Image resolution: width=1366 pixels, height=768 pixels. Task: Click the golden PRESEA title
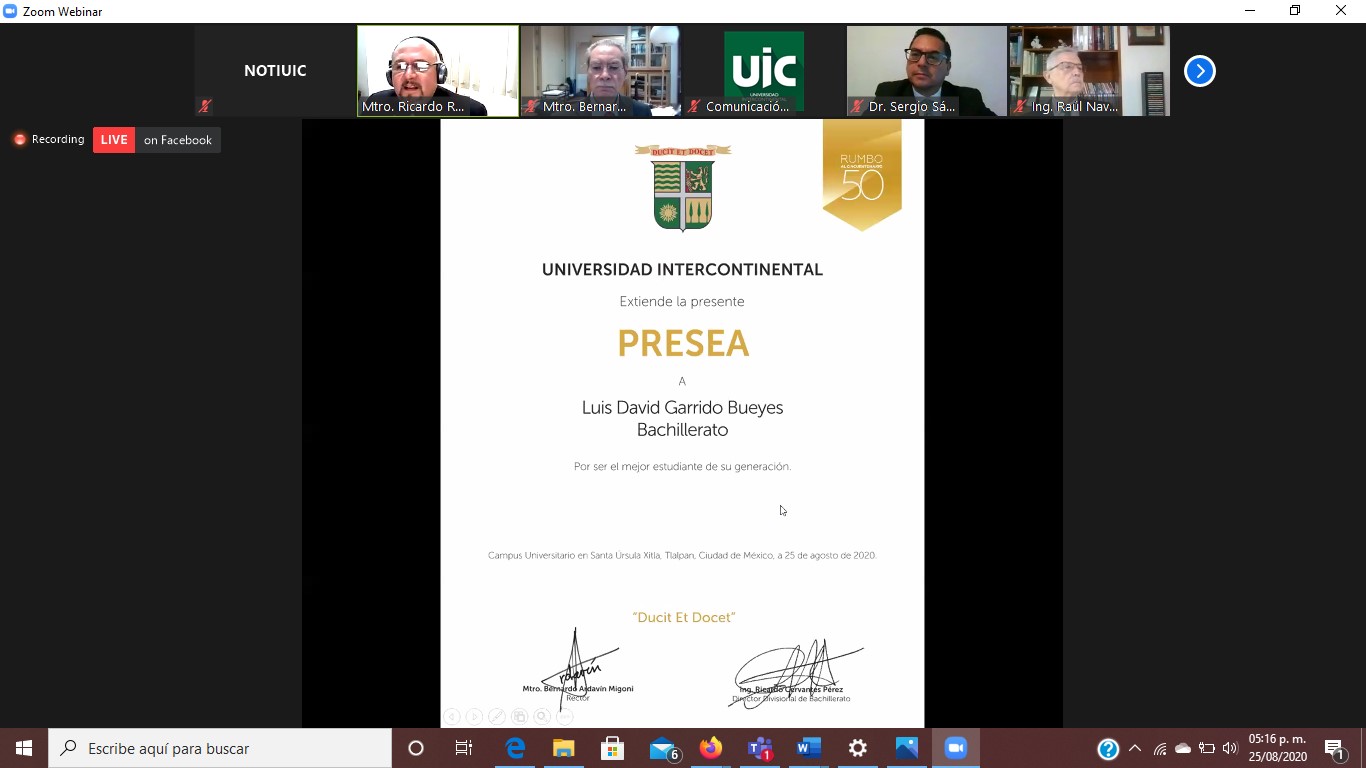click(683, 344)
